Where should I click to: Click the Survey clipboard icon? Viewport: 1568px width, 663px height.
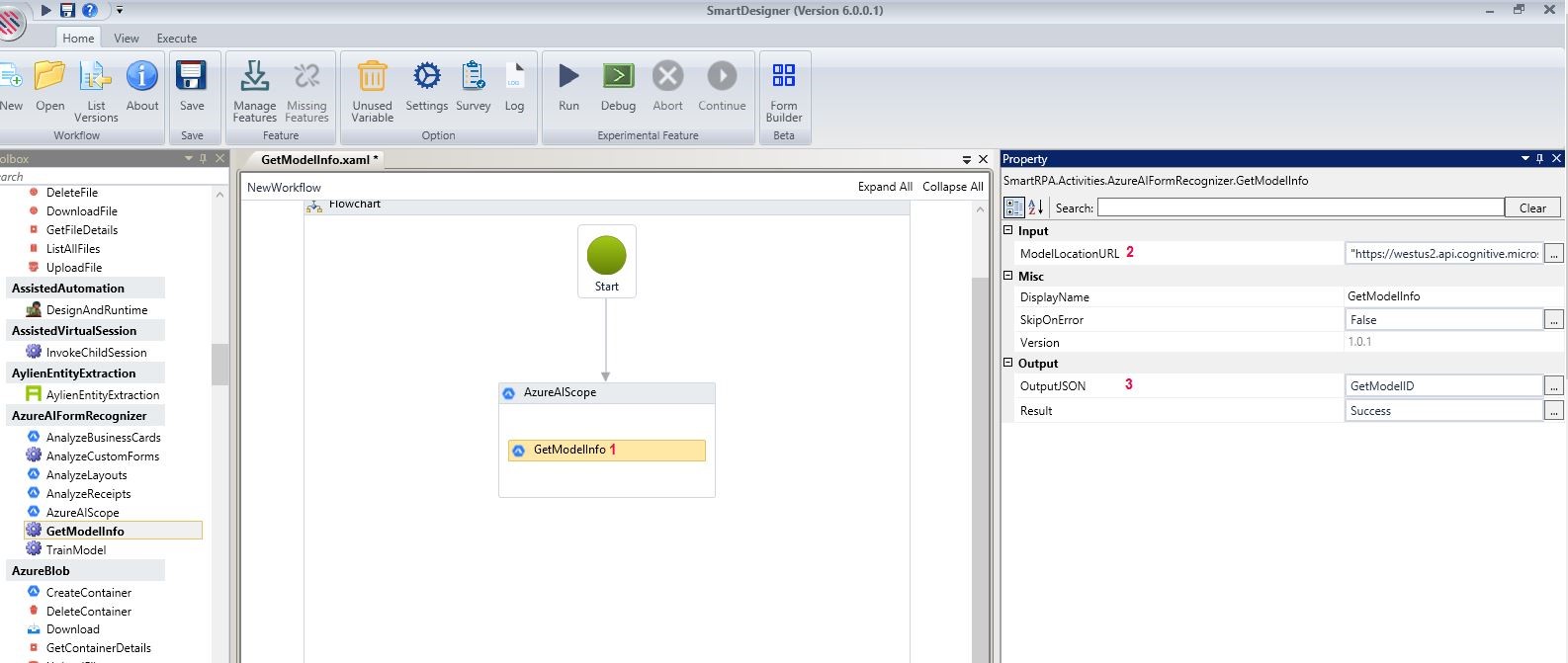tap(473, 77)
